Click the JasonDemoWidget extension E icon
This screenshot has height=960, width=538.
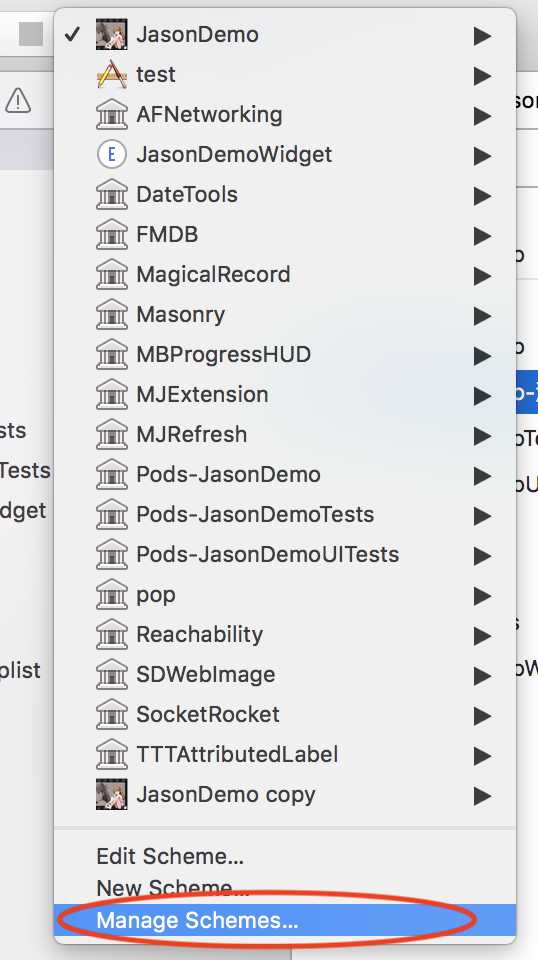[x=111, y=154]
